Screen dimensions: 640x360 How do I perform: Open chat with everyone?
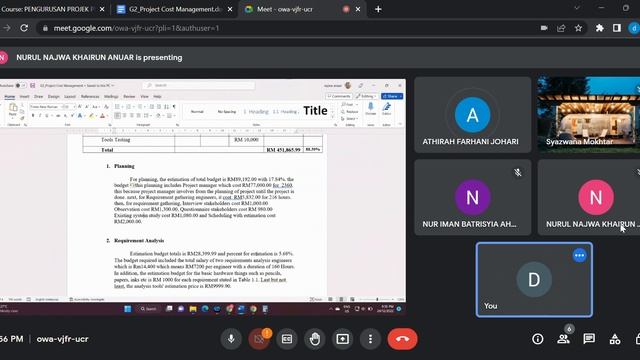[589, 339]
